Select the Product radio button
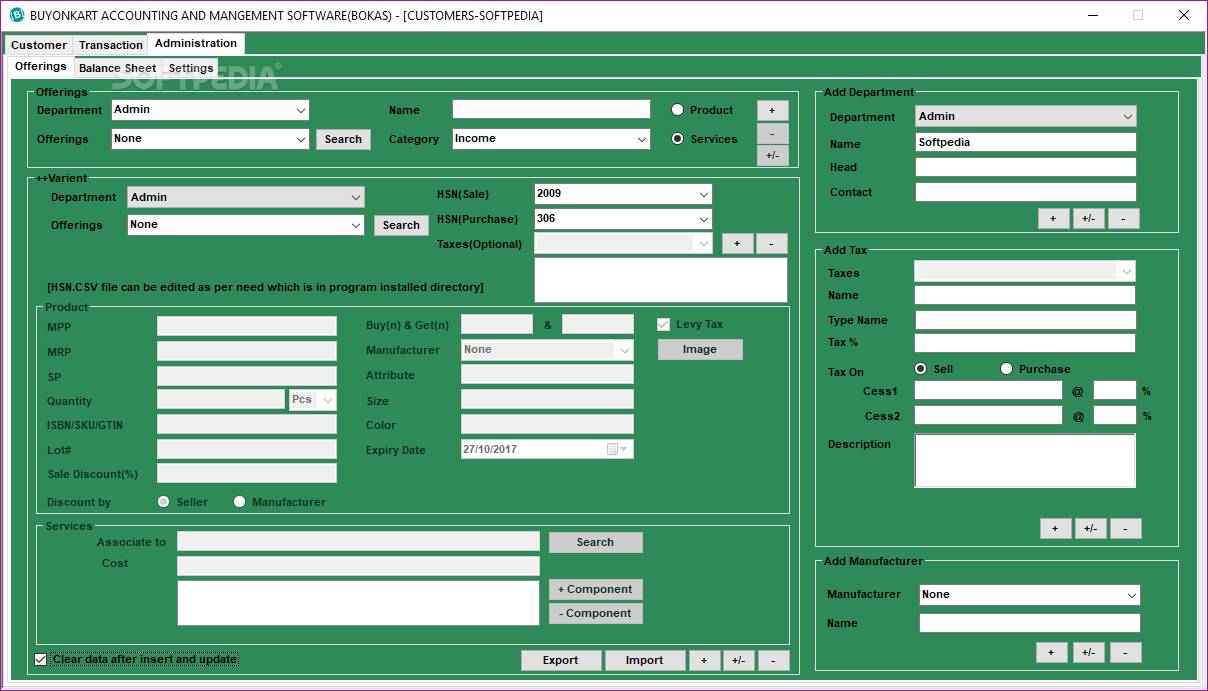This screenshot has height=691, width=1208. 678,110
